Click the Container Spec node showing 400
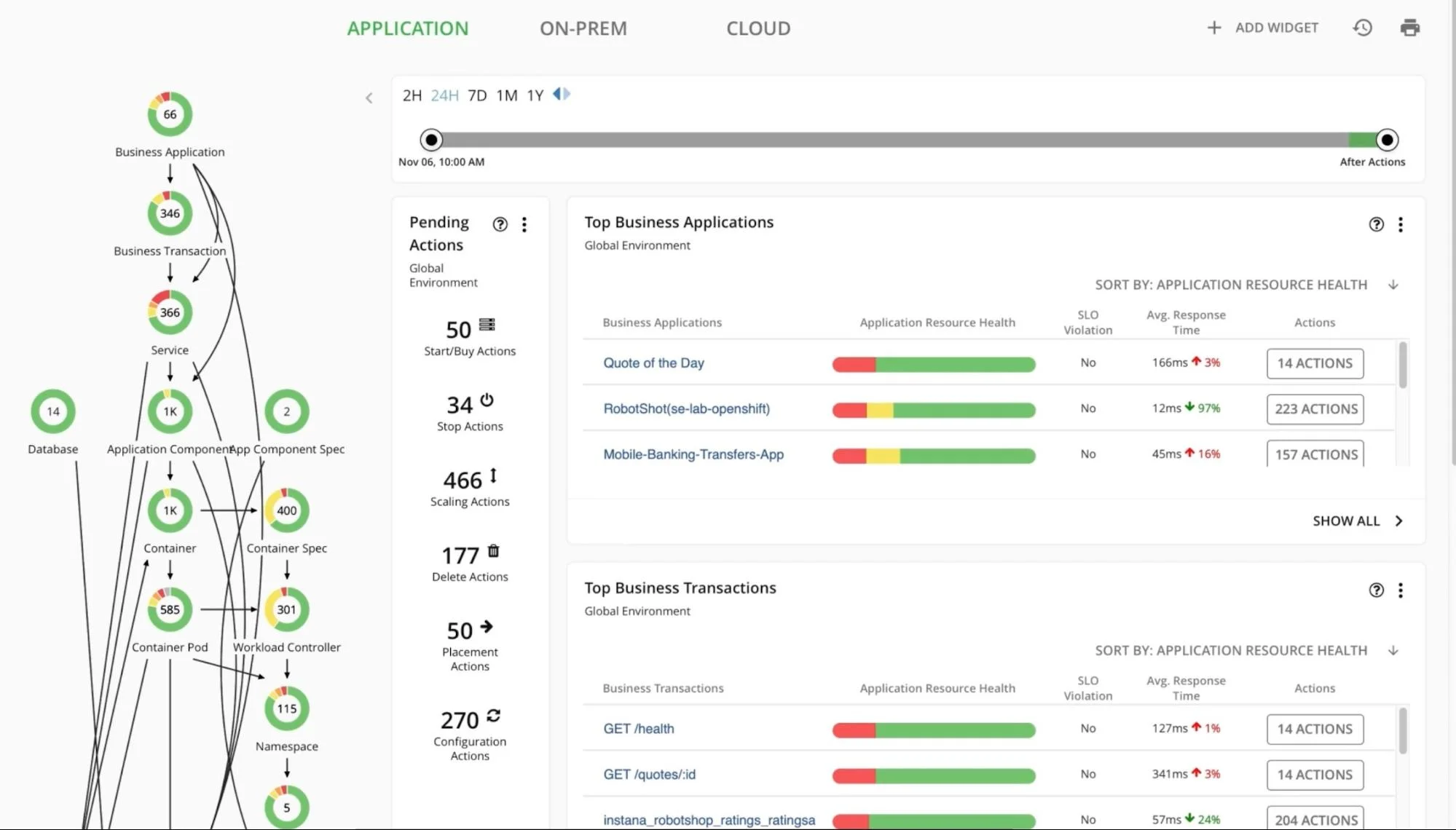1456x830 pixels. coord(287,510)
